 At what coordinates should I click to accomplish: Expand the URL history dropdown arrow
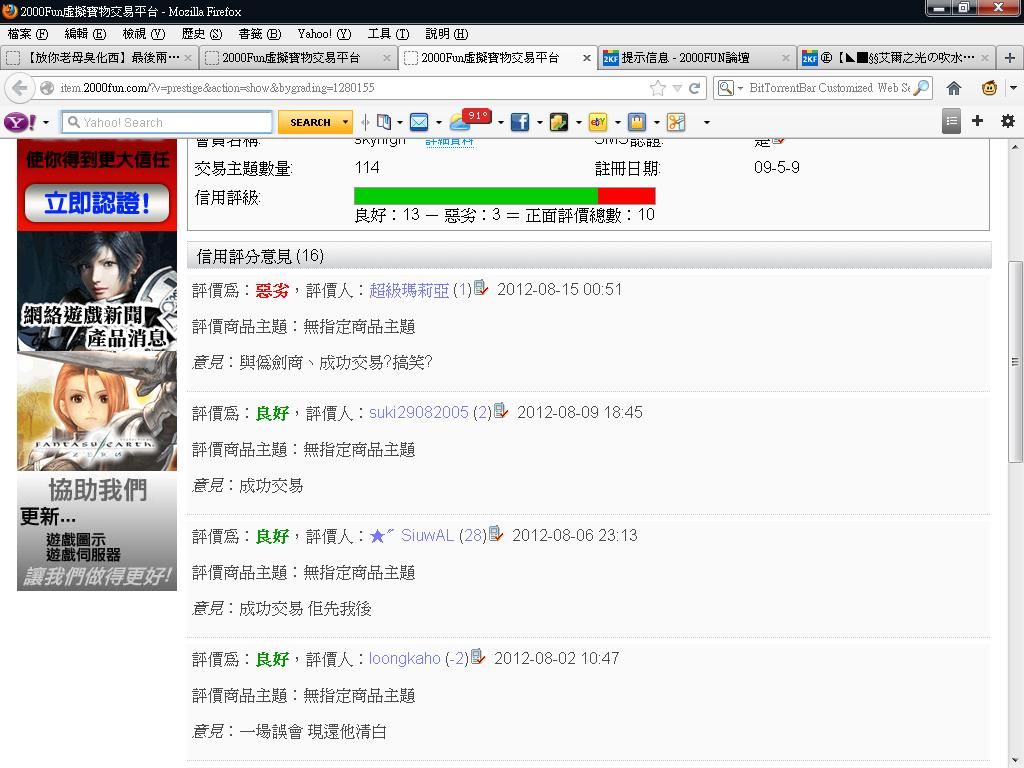coord(677,88)
